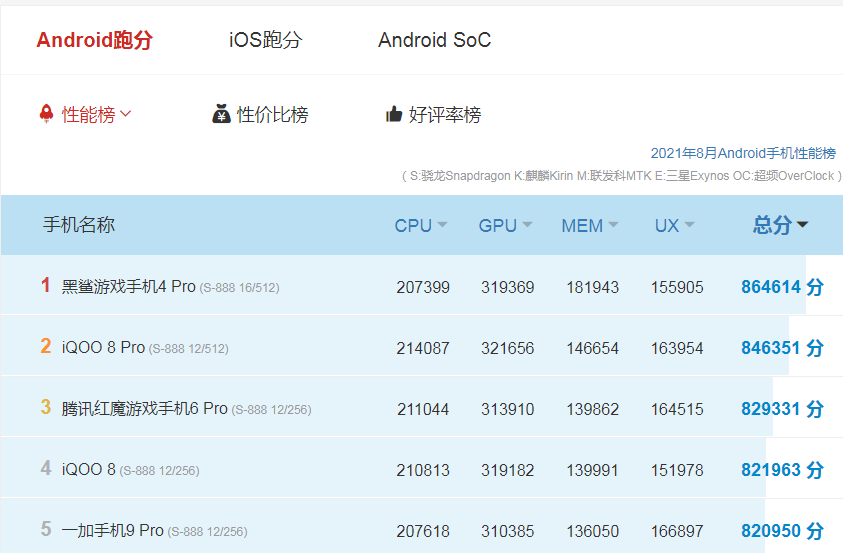Click the total score 821963 分
The width and height of the screenshot is (843, 553).
click(782, 470)
